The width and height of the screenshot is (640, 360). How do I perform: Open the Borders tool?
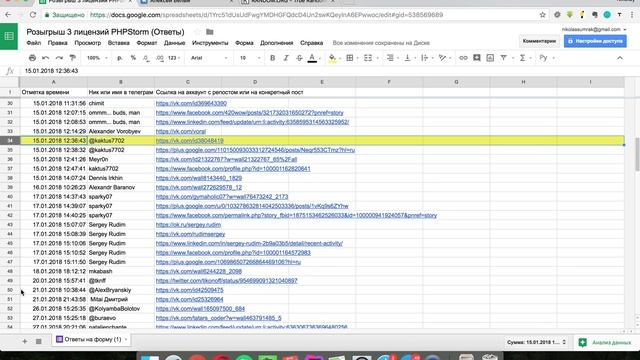pos(350,58)
